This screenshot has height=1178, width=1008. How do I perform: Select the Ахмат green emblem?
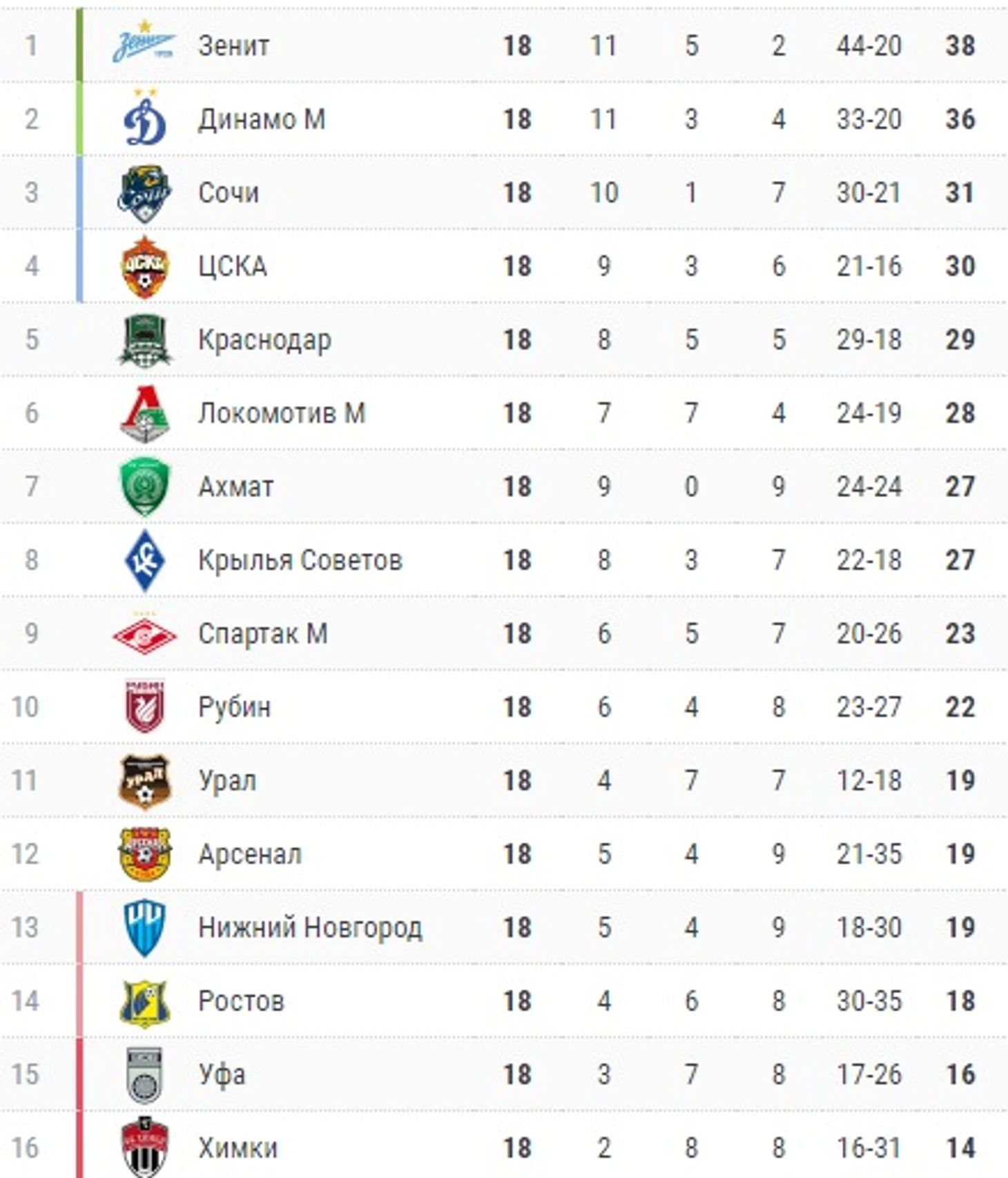click(144, 487)
